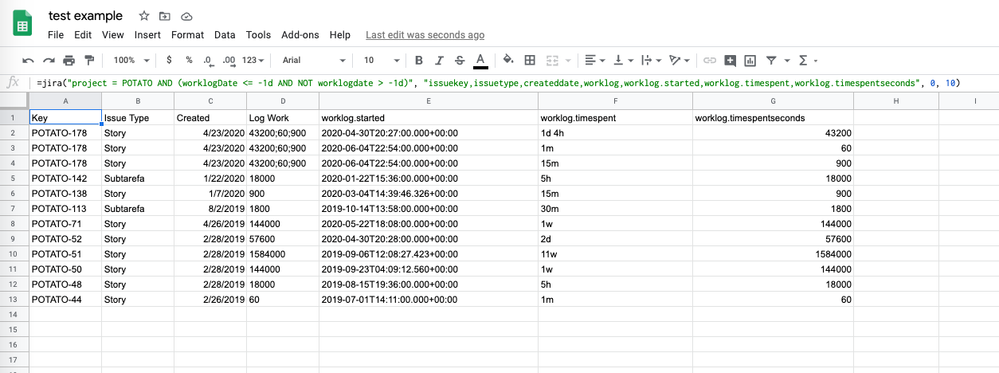Select cell POTATO-44
Screen dimensions: 999x373
click(x=64, y=299)
